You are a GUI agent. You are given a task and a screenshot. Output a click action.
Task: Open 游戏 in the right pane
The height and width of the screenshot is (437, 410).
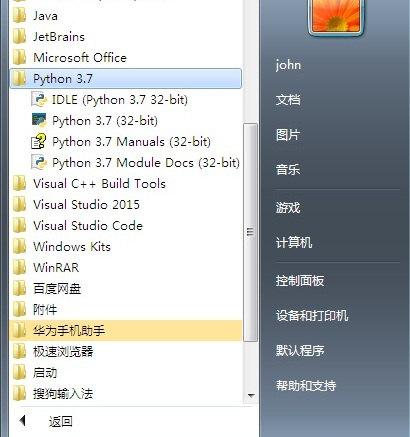[x=288, y=208]
